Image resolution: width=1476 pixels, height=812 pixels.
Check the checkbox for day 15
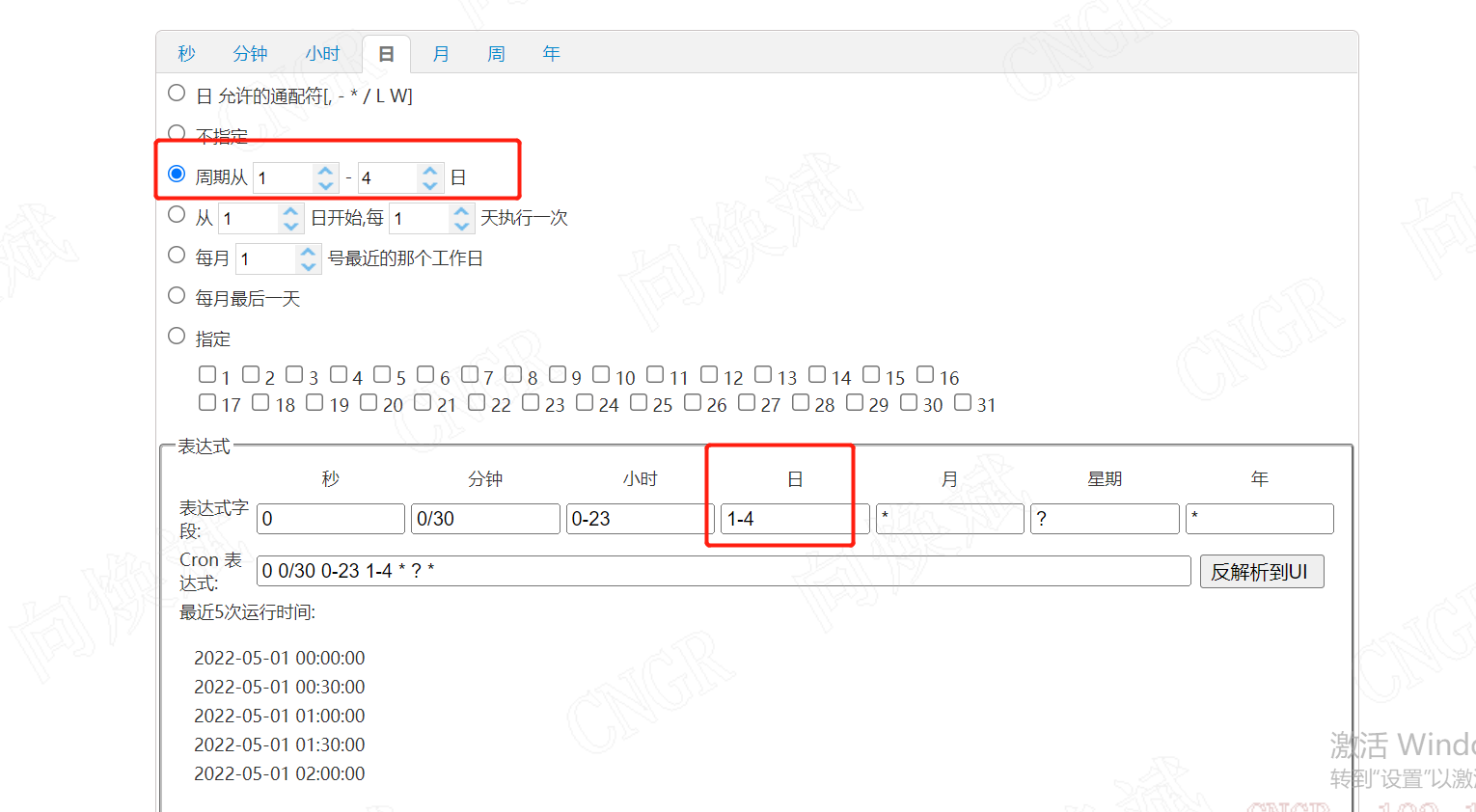pos(871,374)
